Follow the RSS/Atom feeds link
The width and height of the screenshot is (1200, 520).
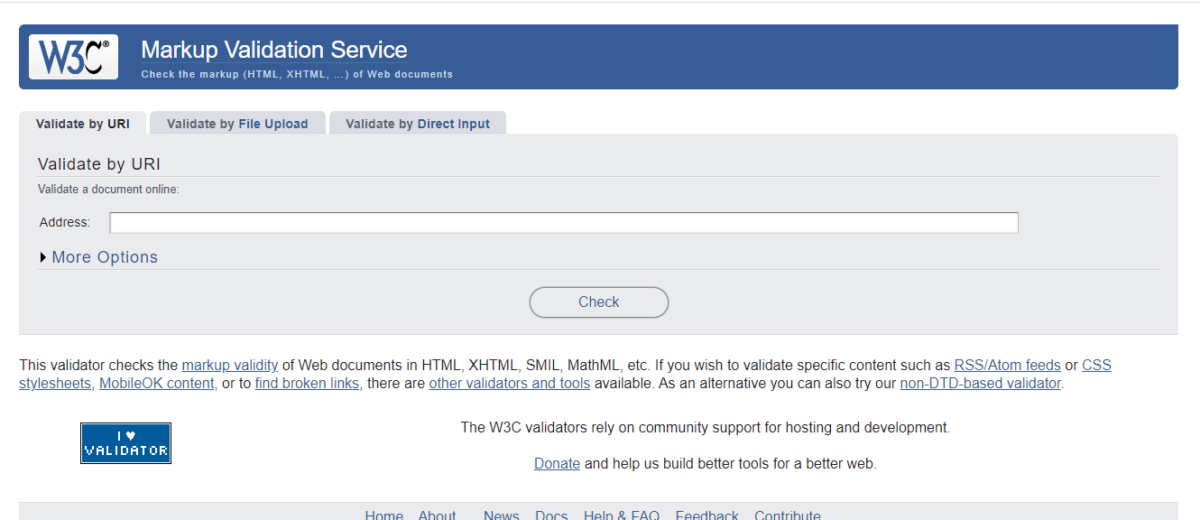coord(1006,365)
